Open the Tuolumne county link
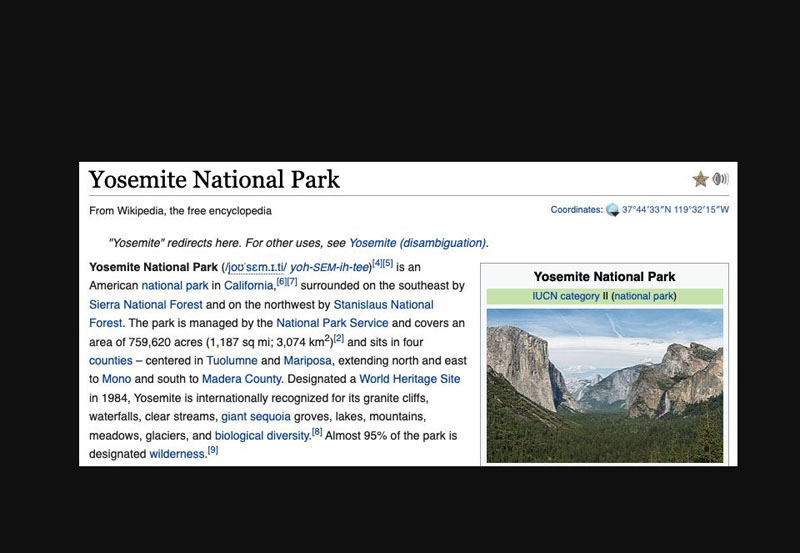 coord(232,361)
